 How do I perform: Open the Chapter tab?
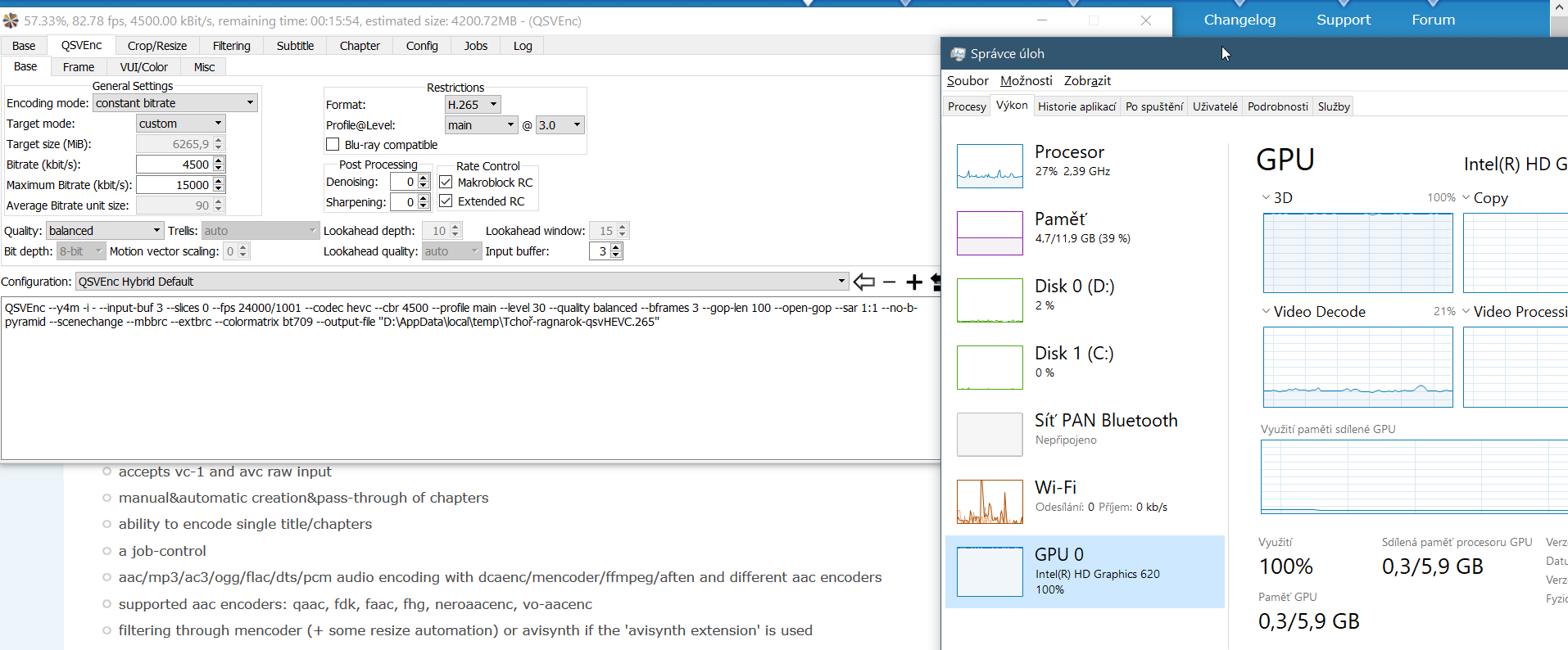(x=360, y=46)
